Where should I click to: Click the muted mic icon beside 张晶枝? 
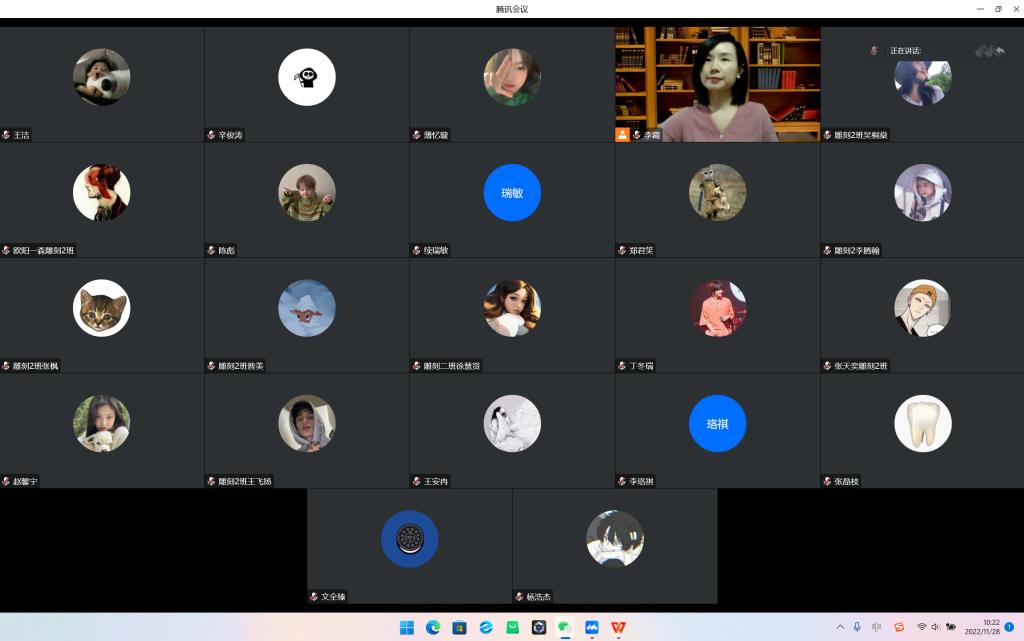828,481
